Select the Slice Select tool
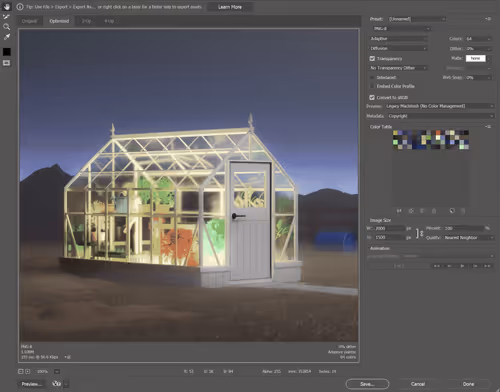This screenshot has width=500, height=392. click(x=6, y=16)
